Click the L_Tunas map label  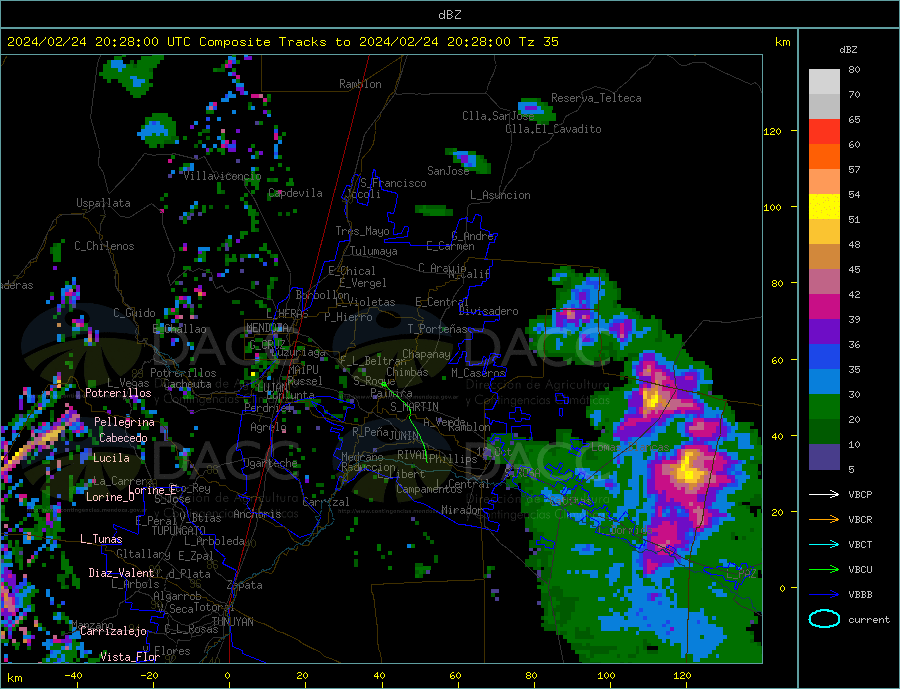(101, 539)
